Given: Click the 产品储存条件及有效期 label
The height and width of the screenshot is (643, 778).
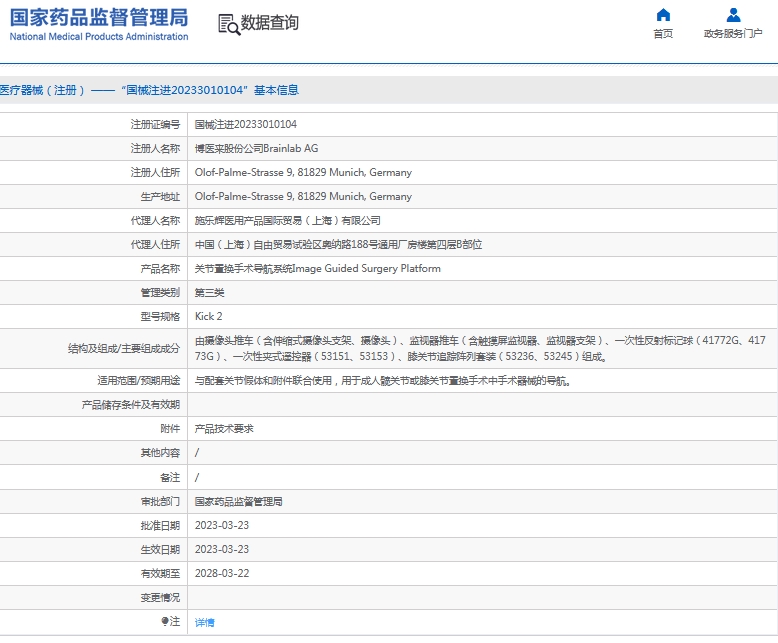Looking at the screenshot, I should (130, 405).
